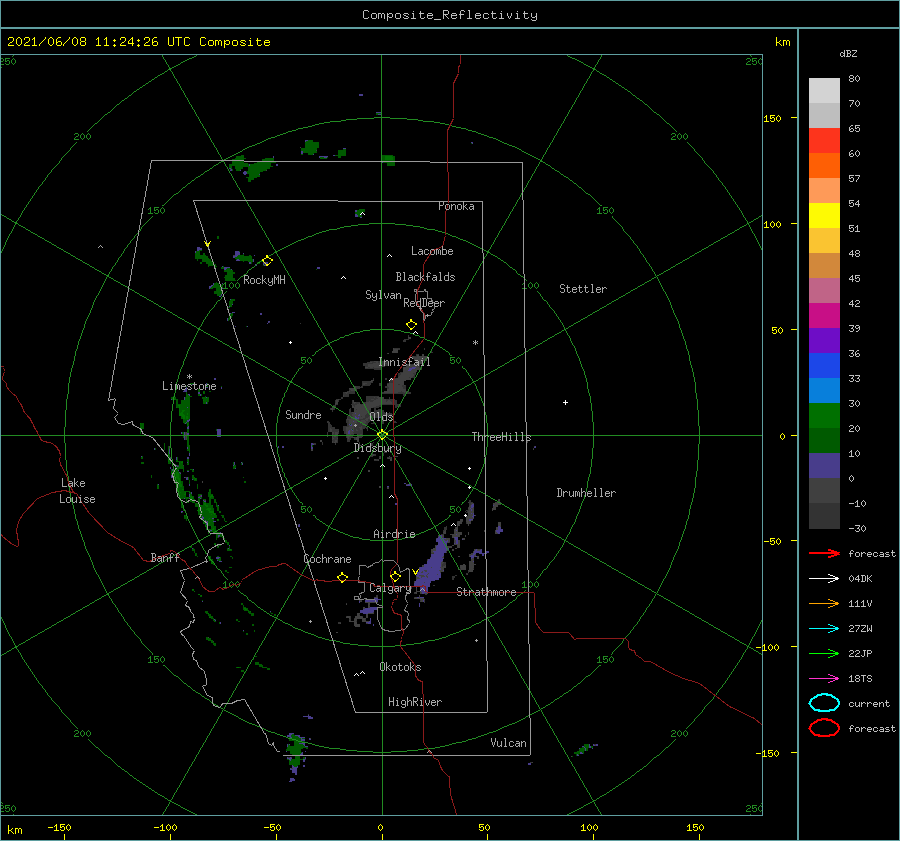Select the Lacombe label on map
This screenshot has width=900, height=841.
pos(432,251)
